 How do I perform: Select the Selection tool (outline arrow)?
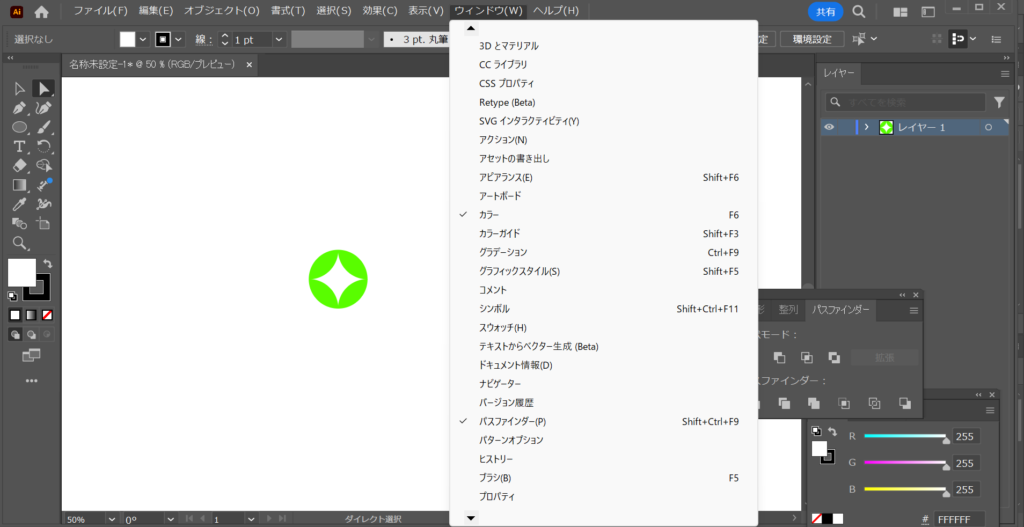click(x=20, y=89)
